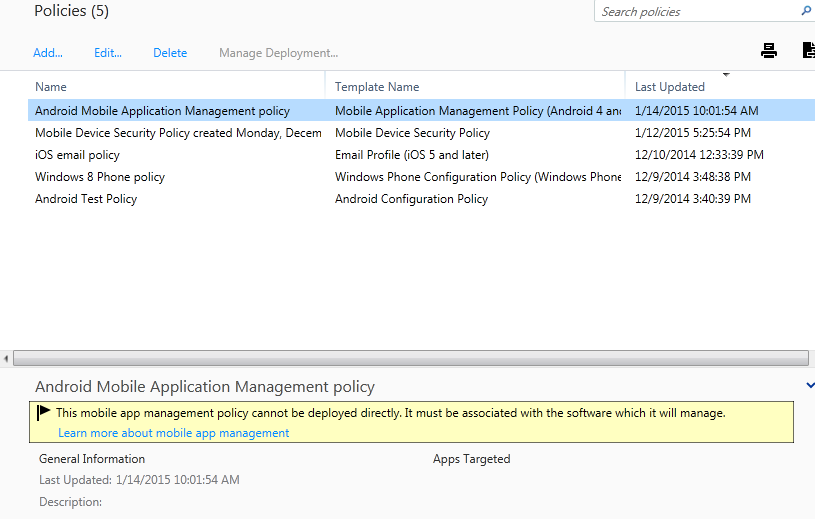Viewport: 815px width, 519px height.
Task: Click date 1/14/2015 10:01:54 AM in list
Action: pyautogui.click(x=696, y=111)
